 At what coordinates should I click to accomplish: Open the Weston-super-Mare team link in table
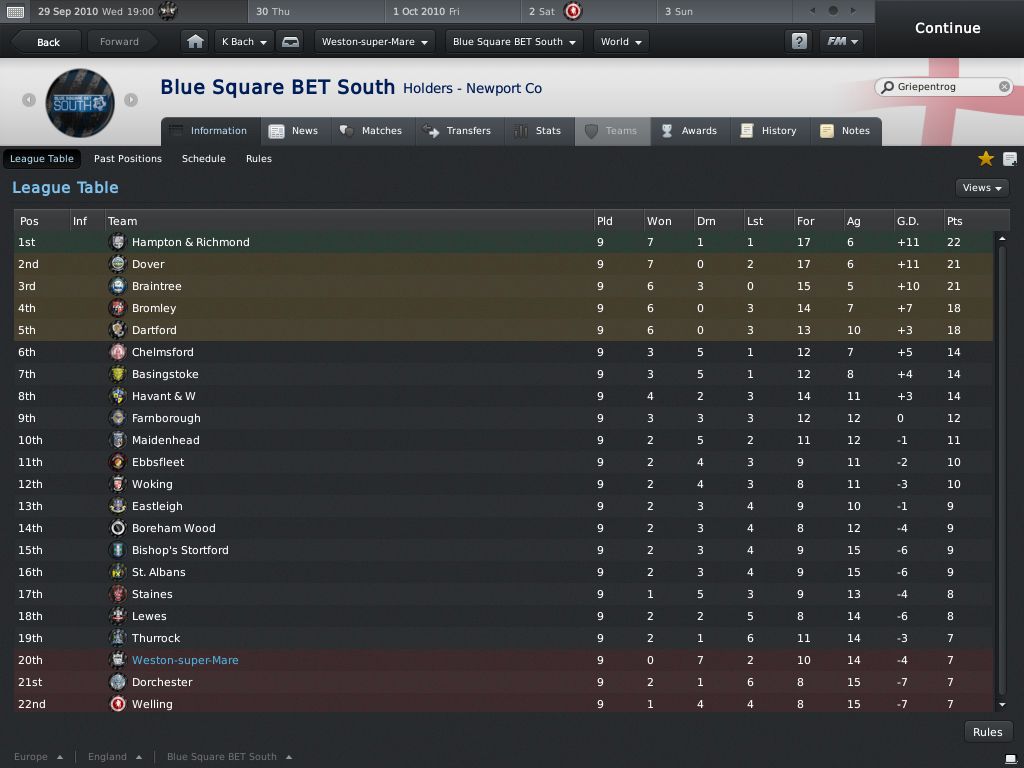pyautogui.click(x=185, y=660)
